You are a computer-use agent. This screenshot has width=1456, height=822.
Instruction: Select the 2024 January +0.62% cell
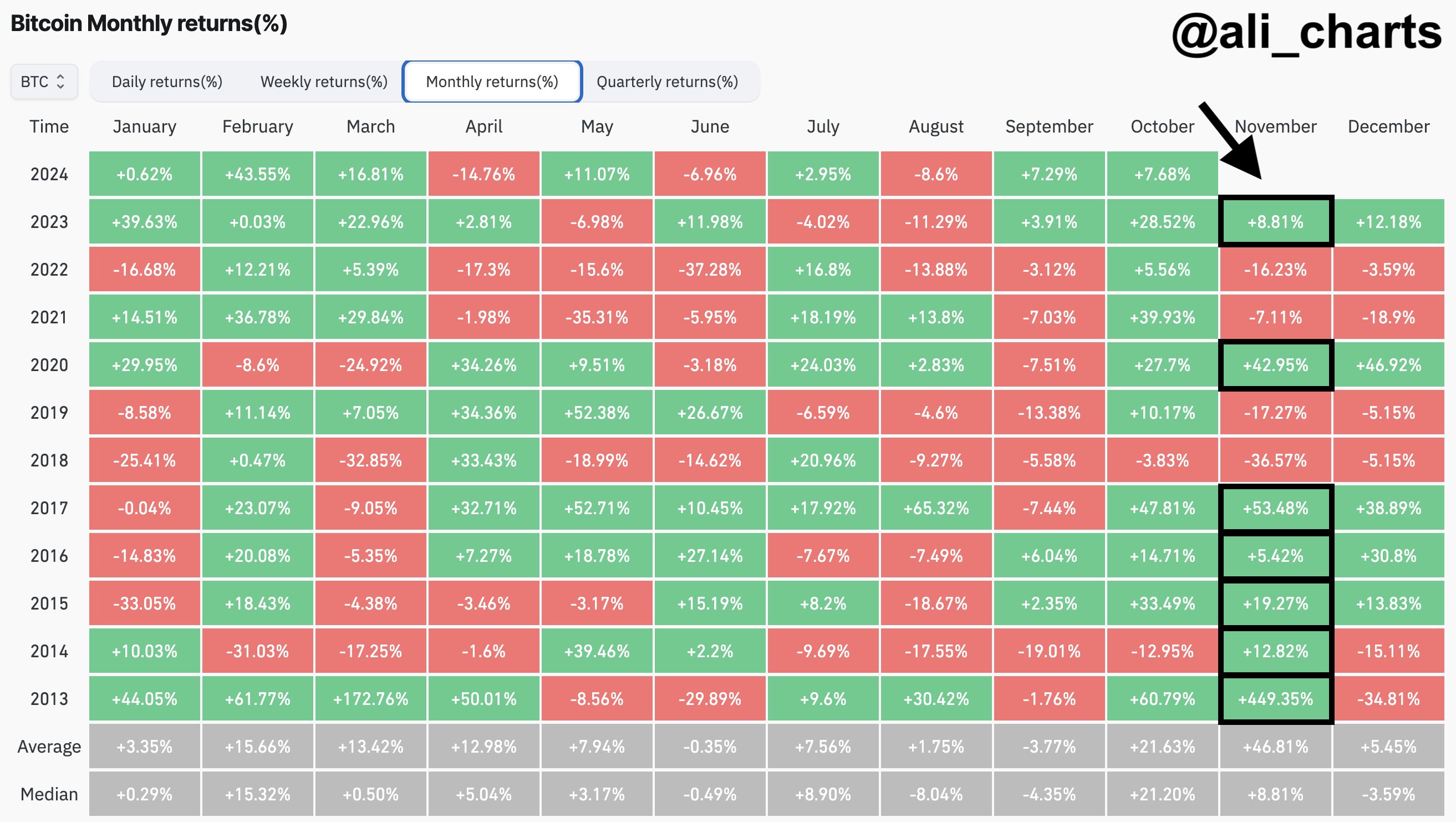click(144, 172)
